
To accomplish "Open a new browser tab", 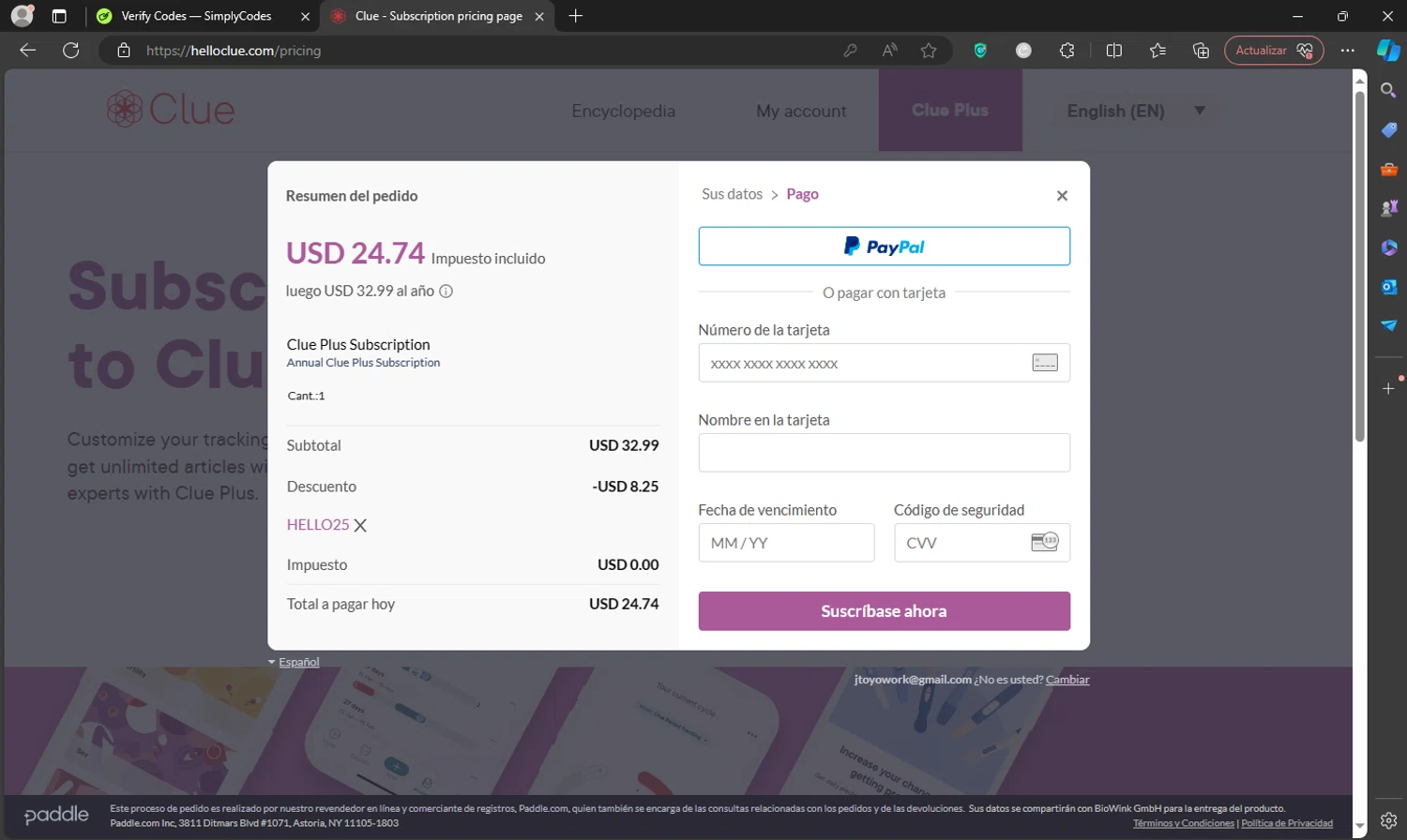I will pos(576,16).
